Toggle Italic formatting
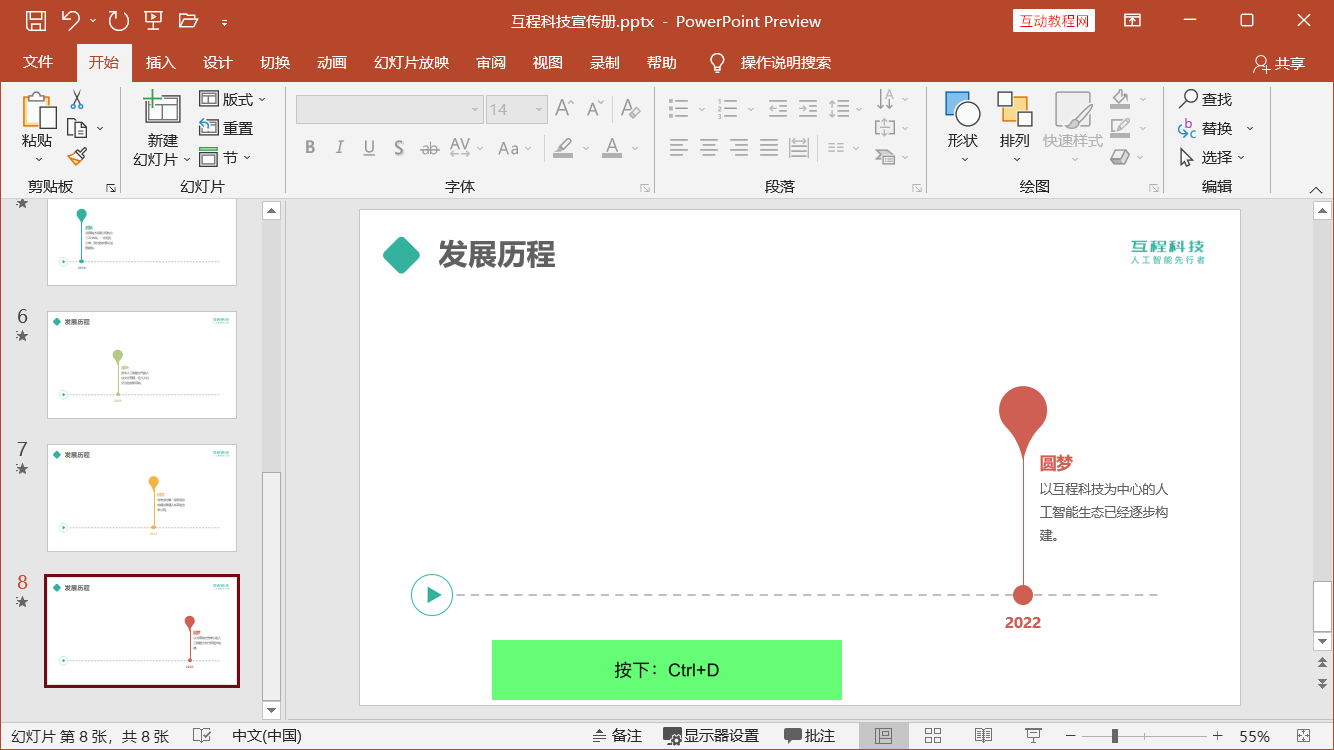Image resolution: width=1334 pixels, height=750 pixels. pyautogui.click(x=339, y=148)
